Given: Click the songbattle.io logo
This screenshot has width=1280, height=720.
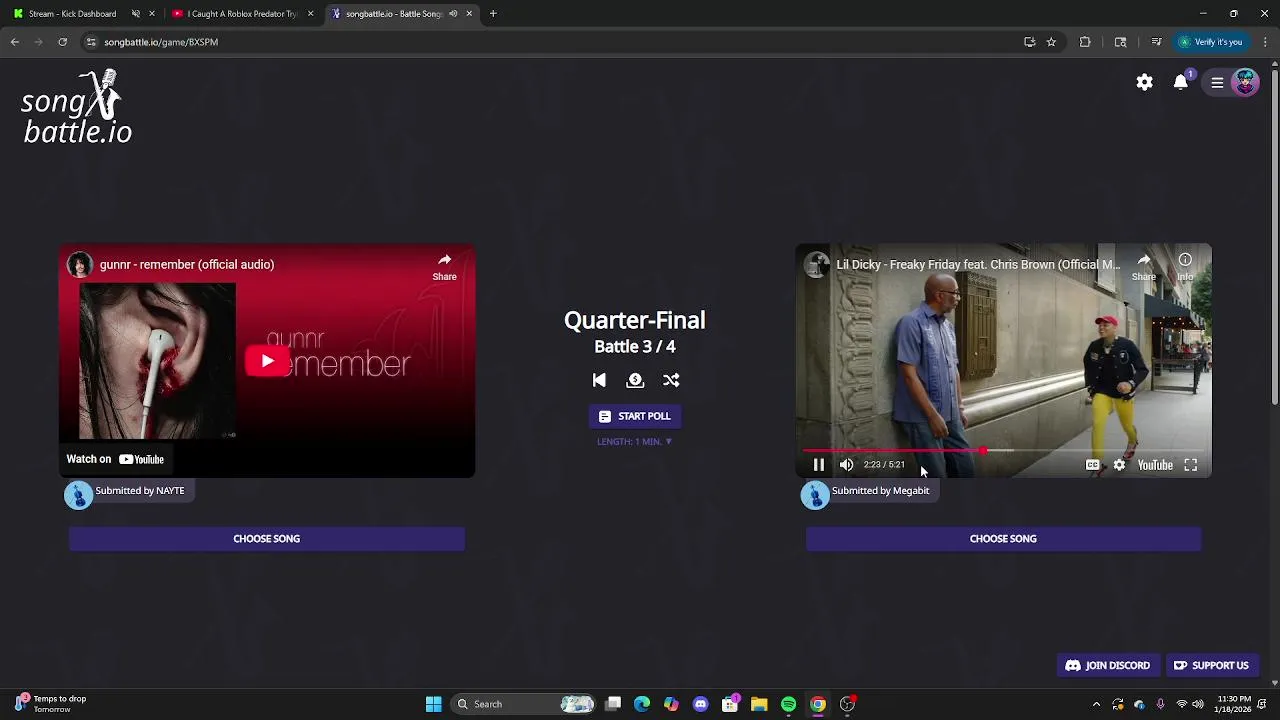Looking at the screenshot, I should coord(77,107).
